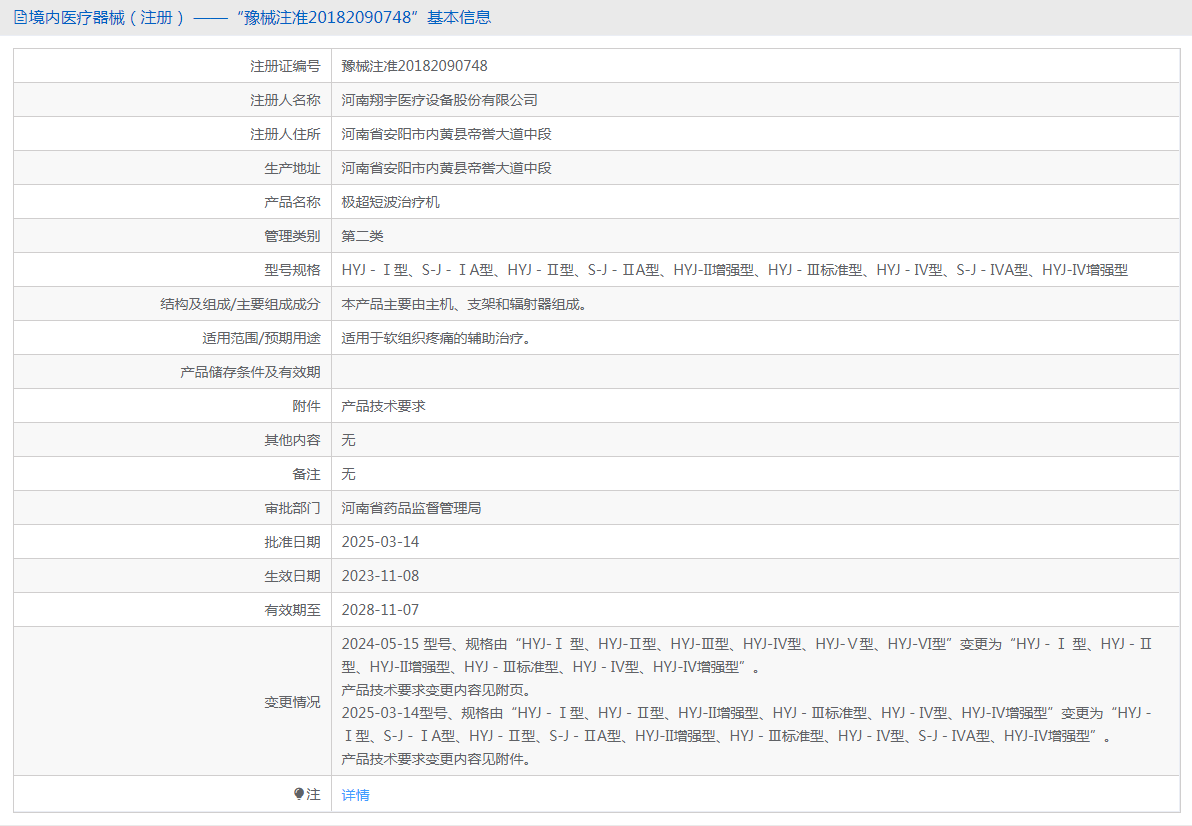The width and height of the screenshot is (1192, 826).
Task: Select approval date 2025-03-14
Action: 380,543
